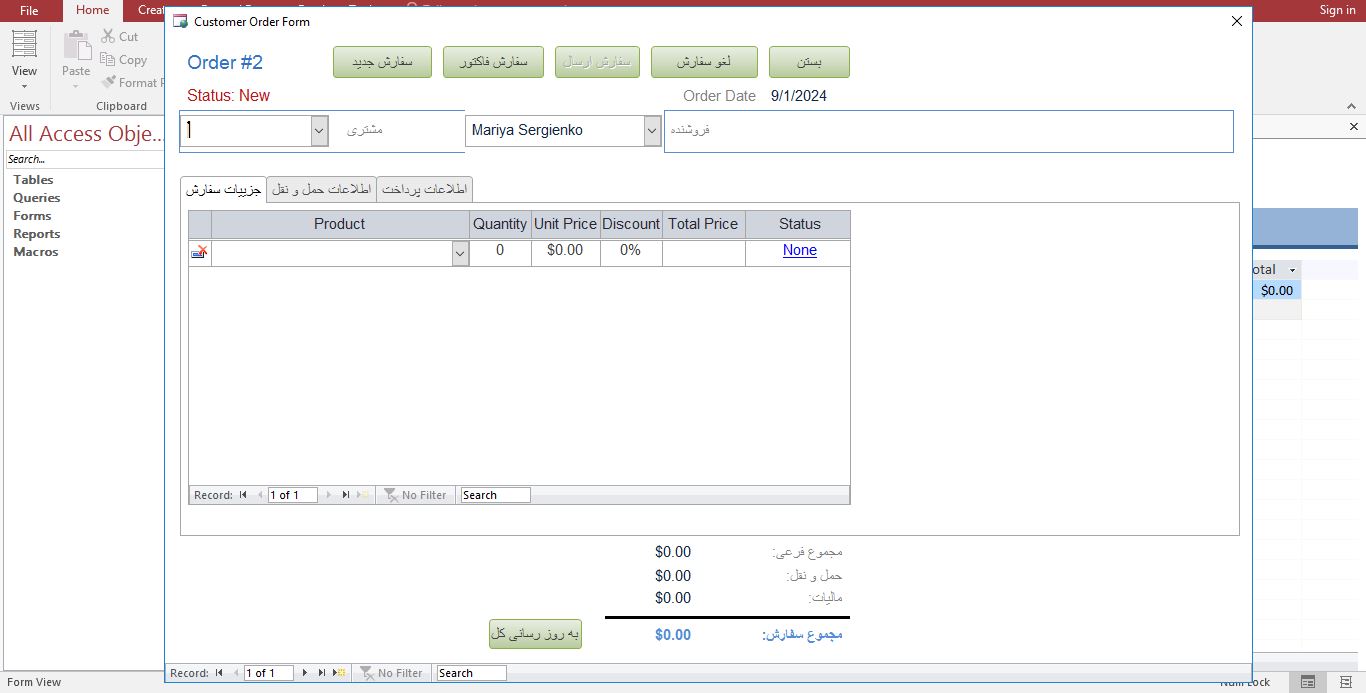This screenshot has width=1366, height=693.
Task: Go to previous record in order details subform
Action: (x=260, y=495)
